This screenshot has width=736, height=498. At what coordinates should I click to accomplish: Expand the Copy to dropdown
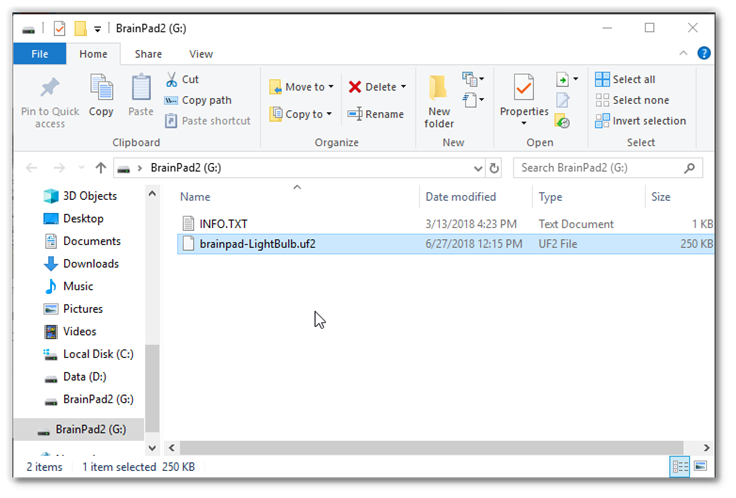[x=329, y=114]
